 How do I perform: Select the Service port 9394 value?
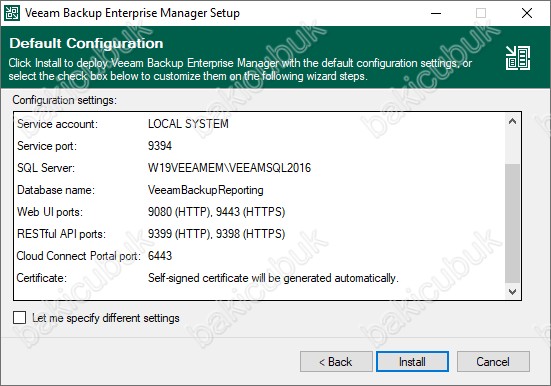[x=160, y=146]
